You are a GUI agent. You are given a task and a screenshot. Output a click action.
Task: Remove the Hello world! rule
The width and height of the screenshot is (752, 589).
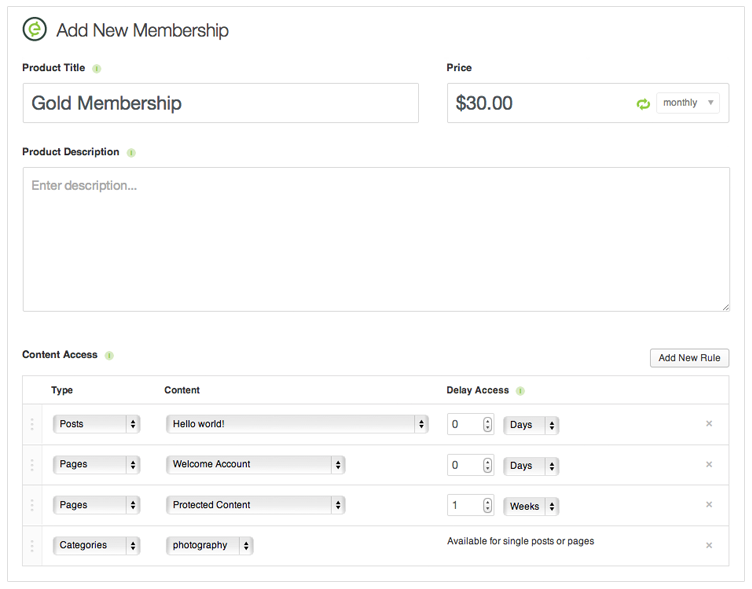point(709,424)
